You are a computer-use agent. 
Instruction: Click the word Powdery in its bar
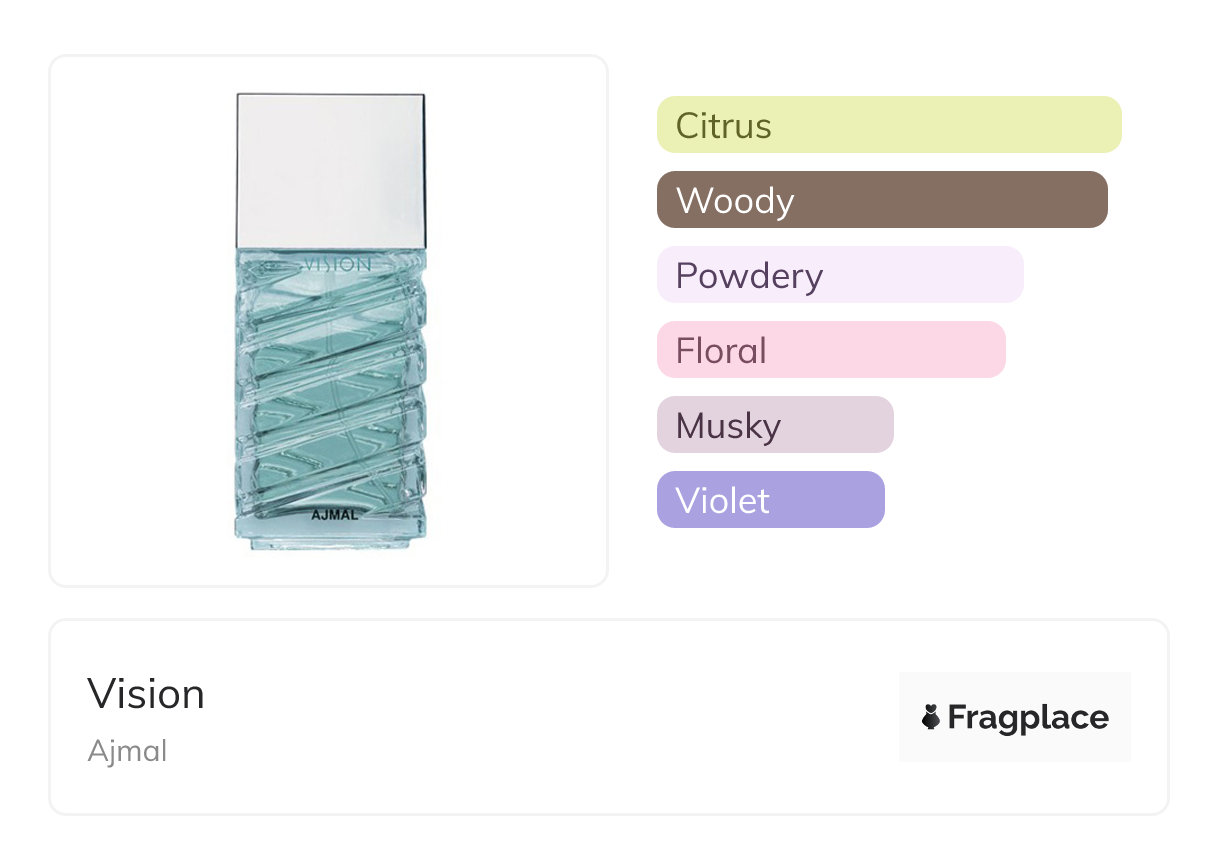pyautogui.click(x=749, y=276)
